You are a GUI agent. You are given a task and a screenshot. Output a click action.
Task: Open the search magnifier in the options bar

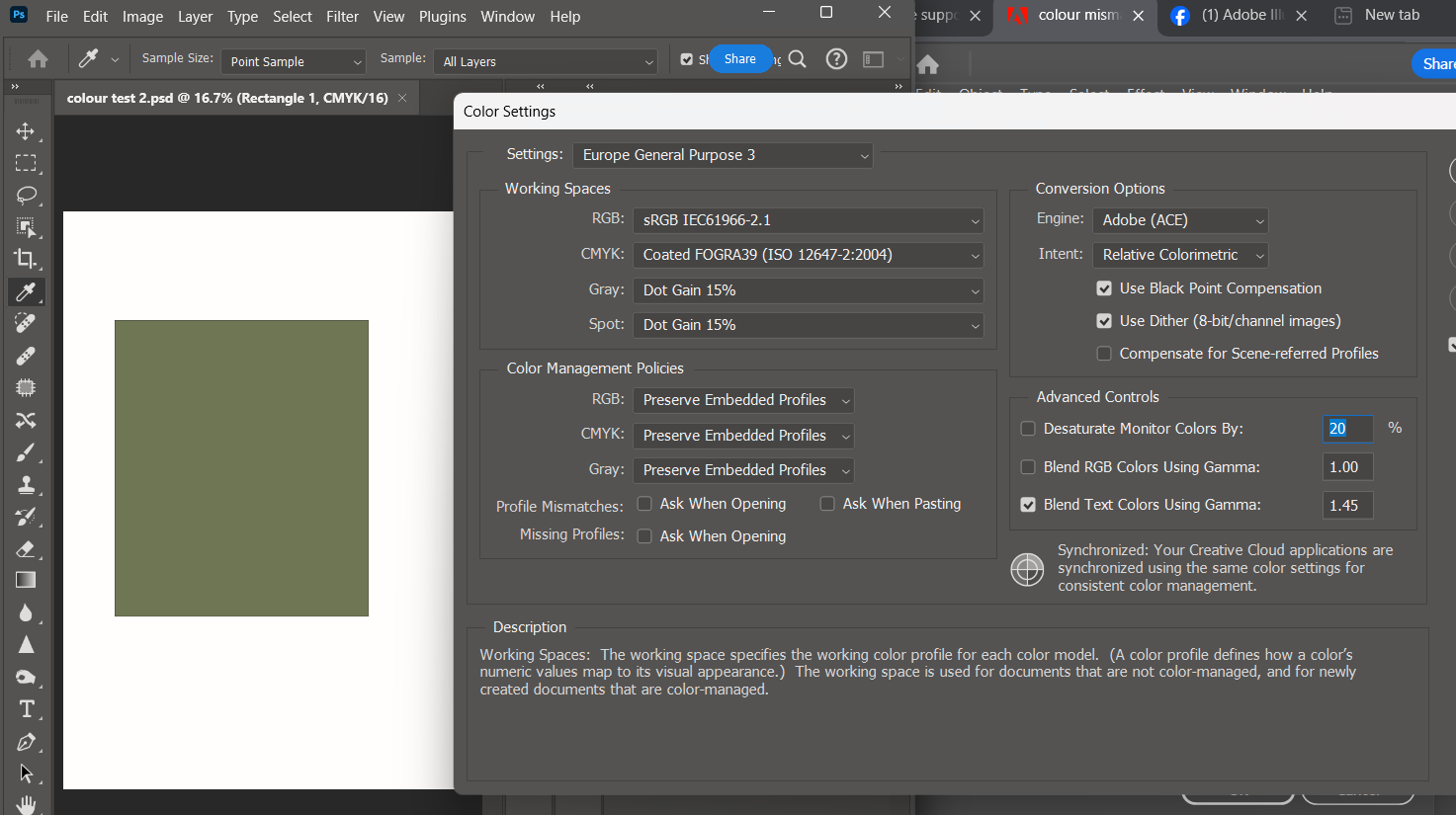click(x=797, y=58)
